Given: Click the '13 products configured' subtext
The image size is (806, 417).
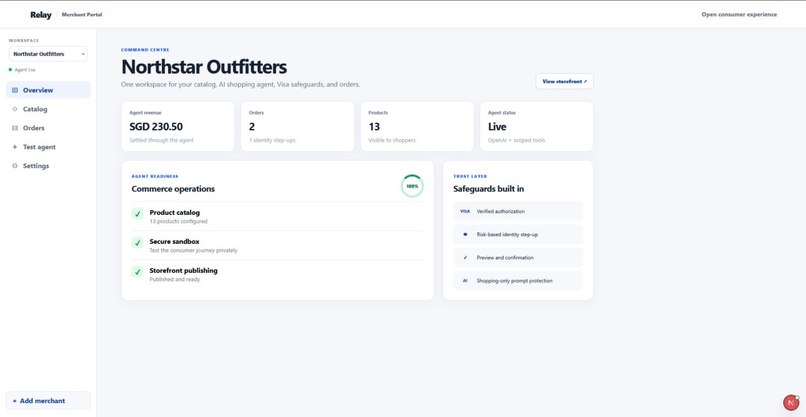Looking at the screenshot, I should click(178, 222).
